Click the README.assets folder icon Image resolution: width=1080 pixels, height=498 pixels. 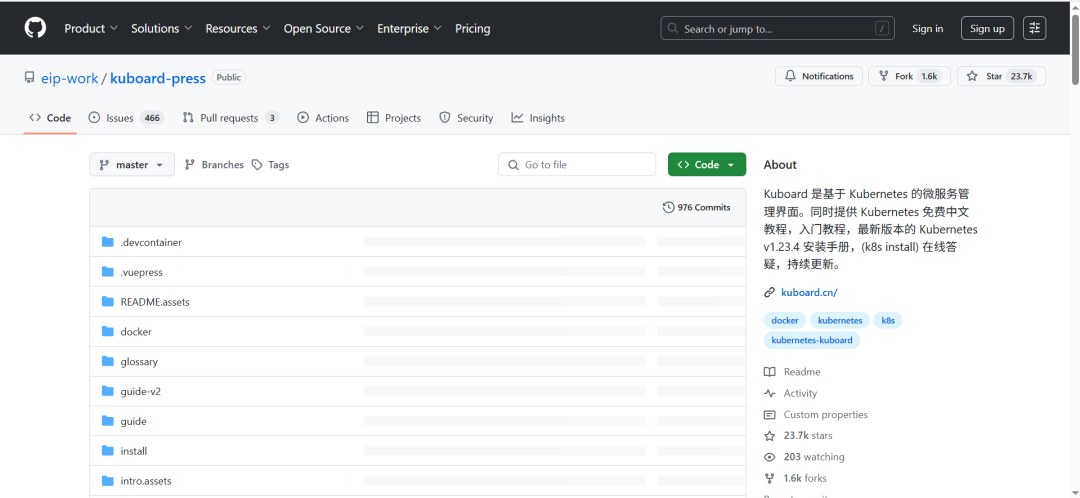click(107, 301)
